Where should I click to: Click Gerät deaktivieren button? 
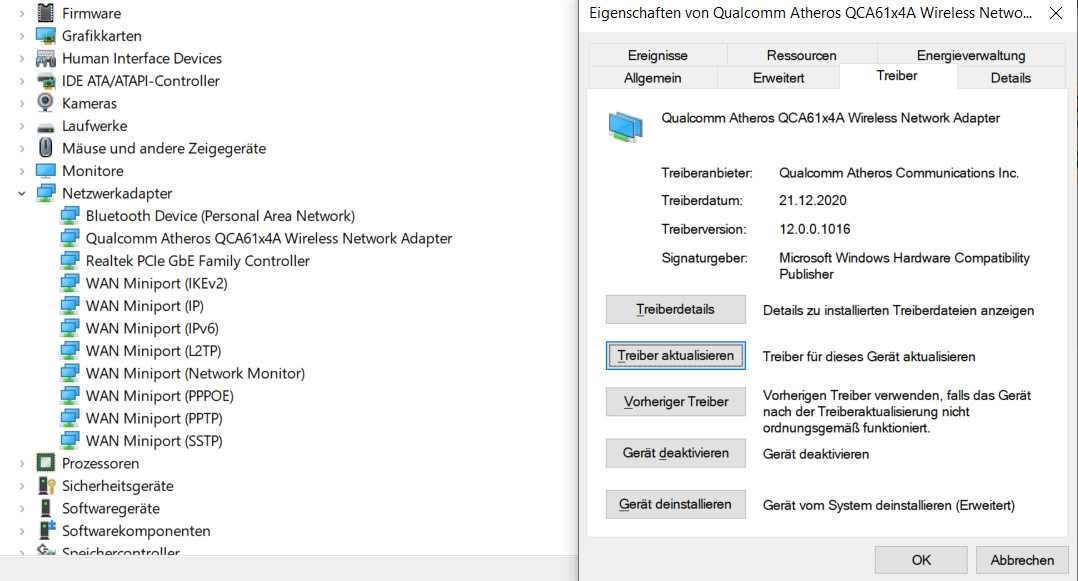pyautogui.click(x=675, y=453)
